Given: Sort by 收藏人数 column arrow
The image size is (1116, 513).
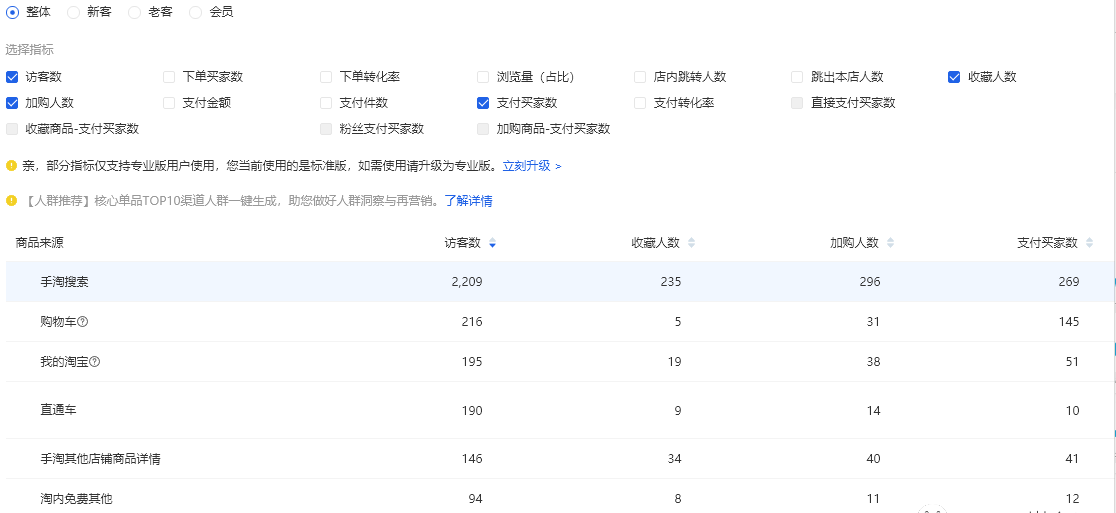Looking at the screenshot, I should tap(691, 243).
